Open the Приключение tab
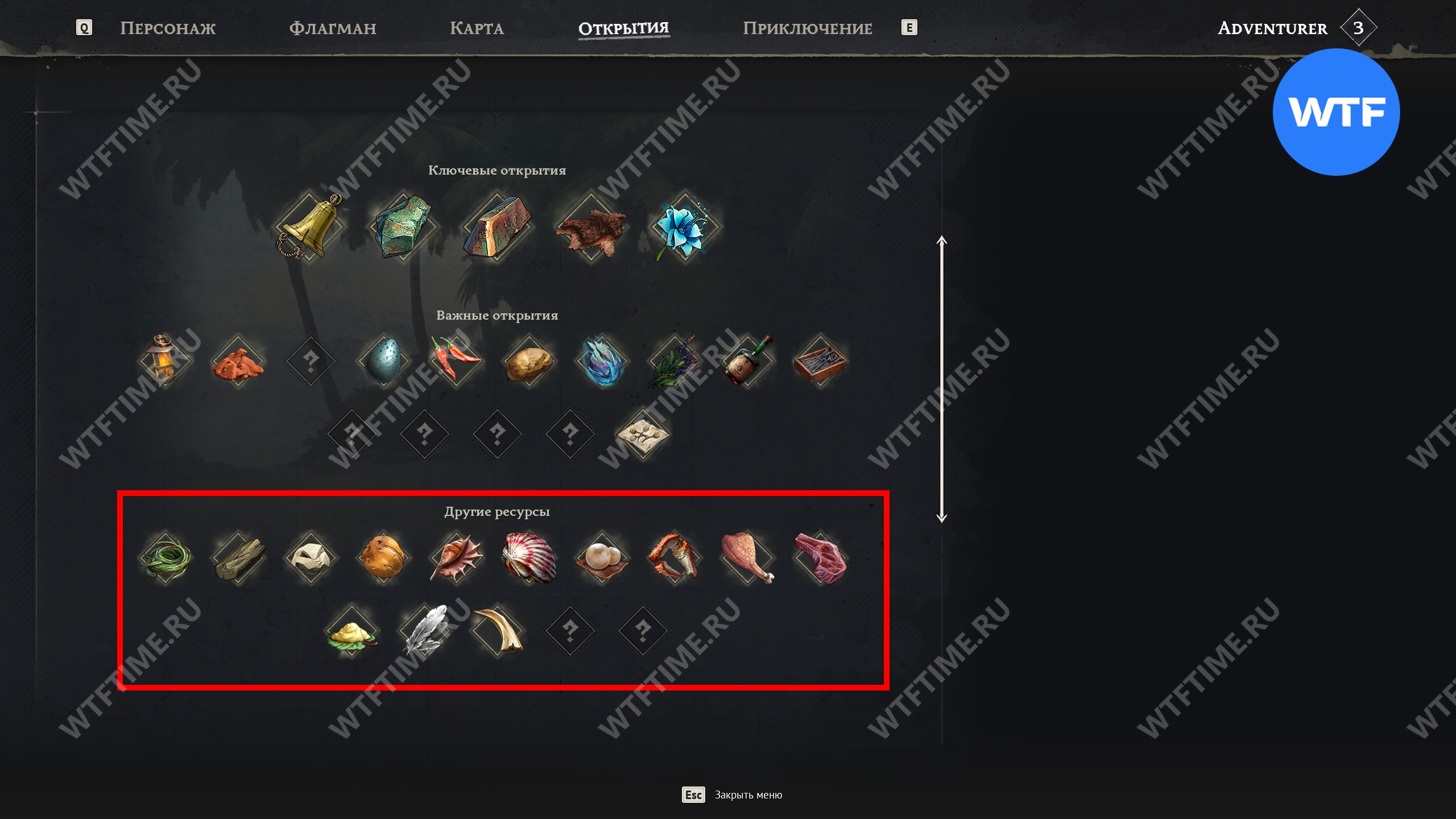The image size is (1456, 819). pyautogui.click(x=807, y=28)
